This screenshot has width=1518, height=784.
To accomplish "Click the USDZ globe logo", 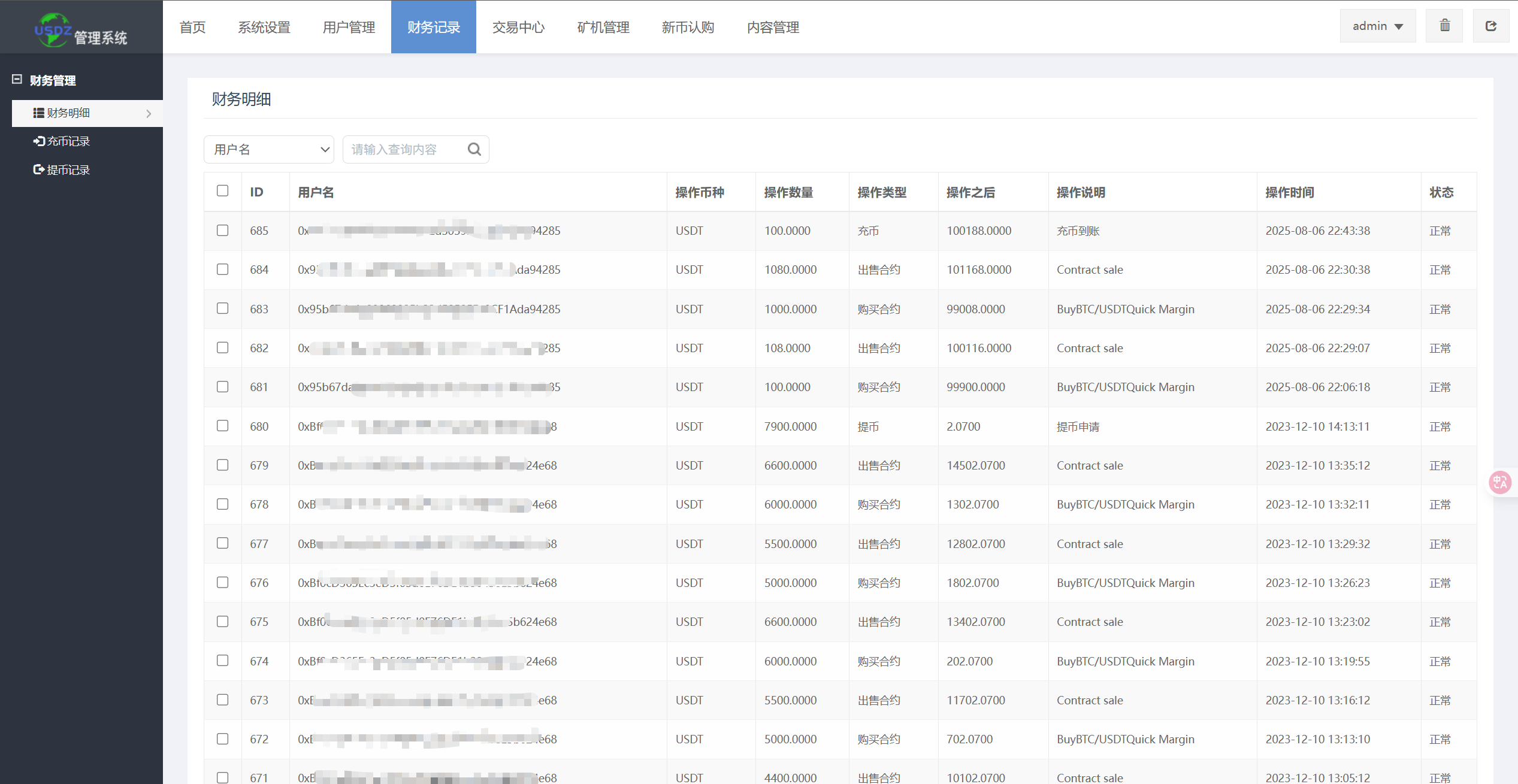I will click(x=52, y=30).
